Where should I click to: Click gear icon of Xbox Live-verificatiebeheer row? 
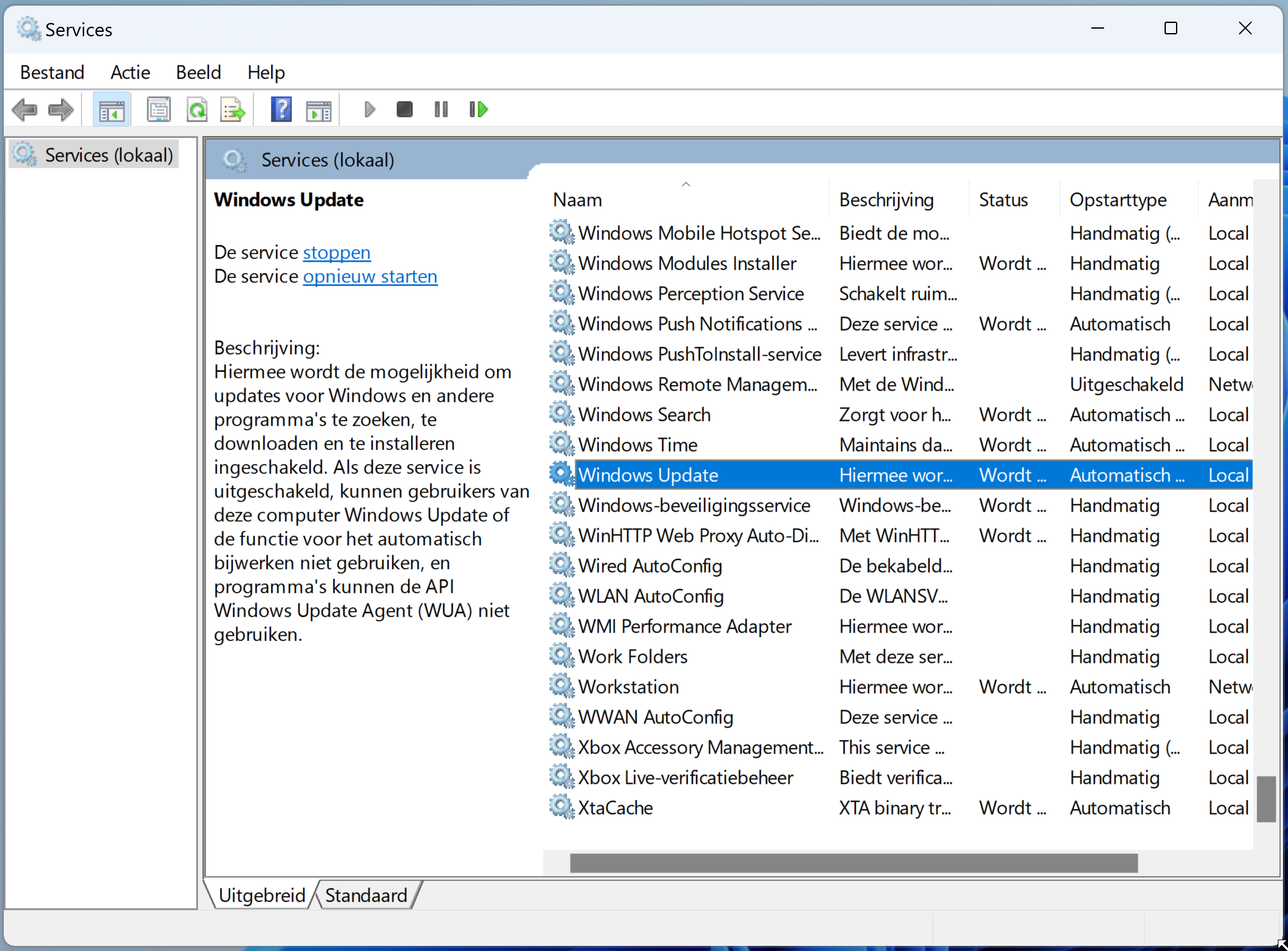[562, 777]
